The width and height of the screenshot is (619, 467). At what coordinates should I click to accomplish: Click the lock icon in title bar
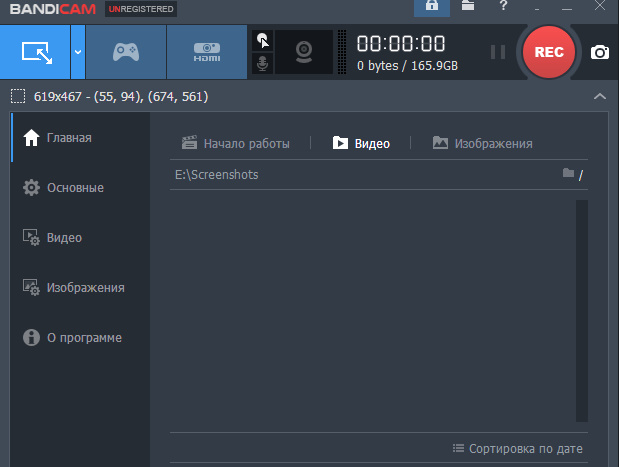[431, 7]
